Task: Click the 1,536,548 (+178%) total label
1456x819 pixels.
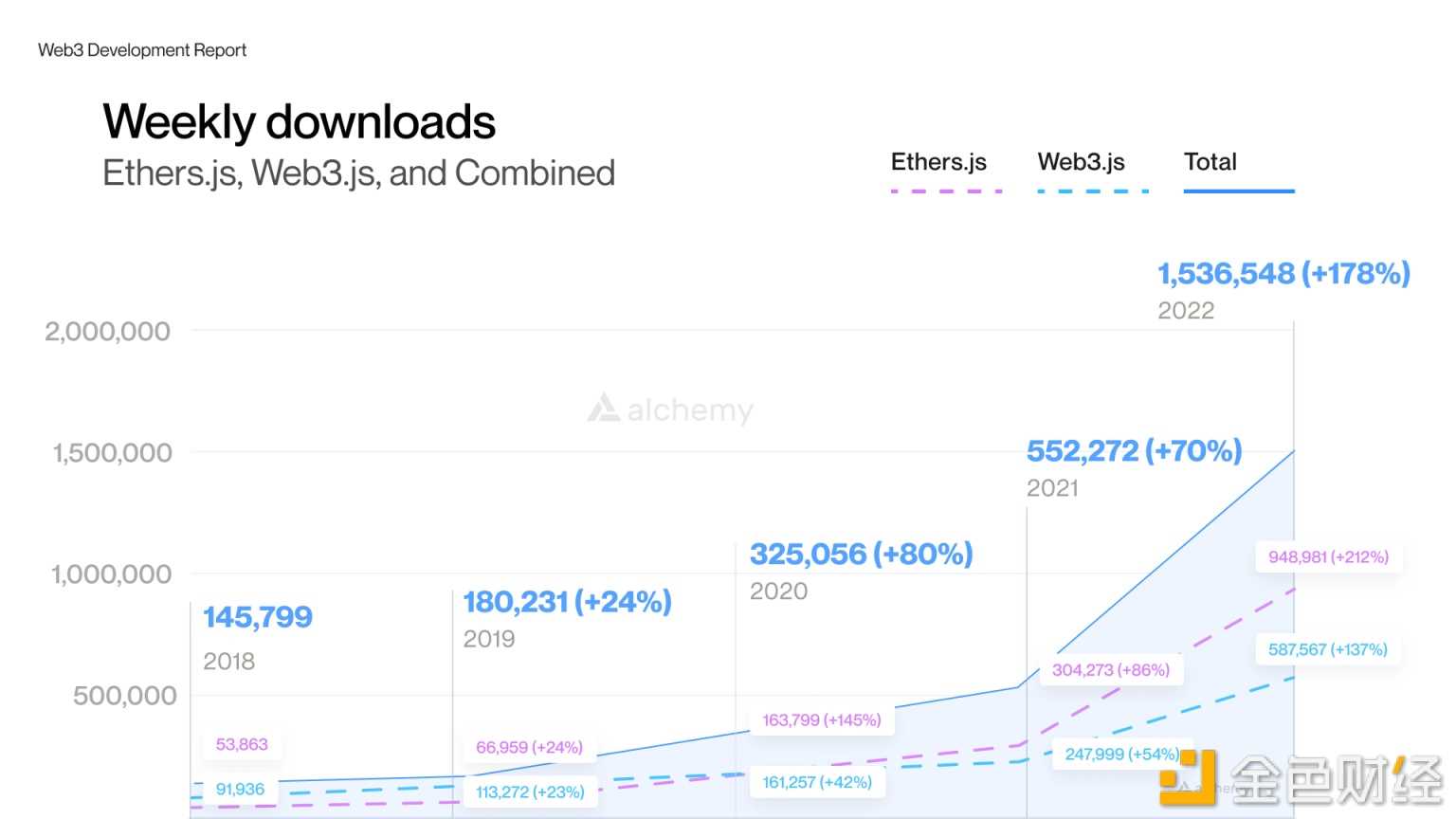Action: (1283, 274)
